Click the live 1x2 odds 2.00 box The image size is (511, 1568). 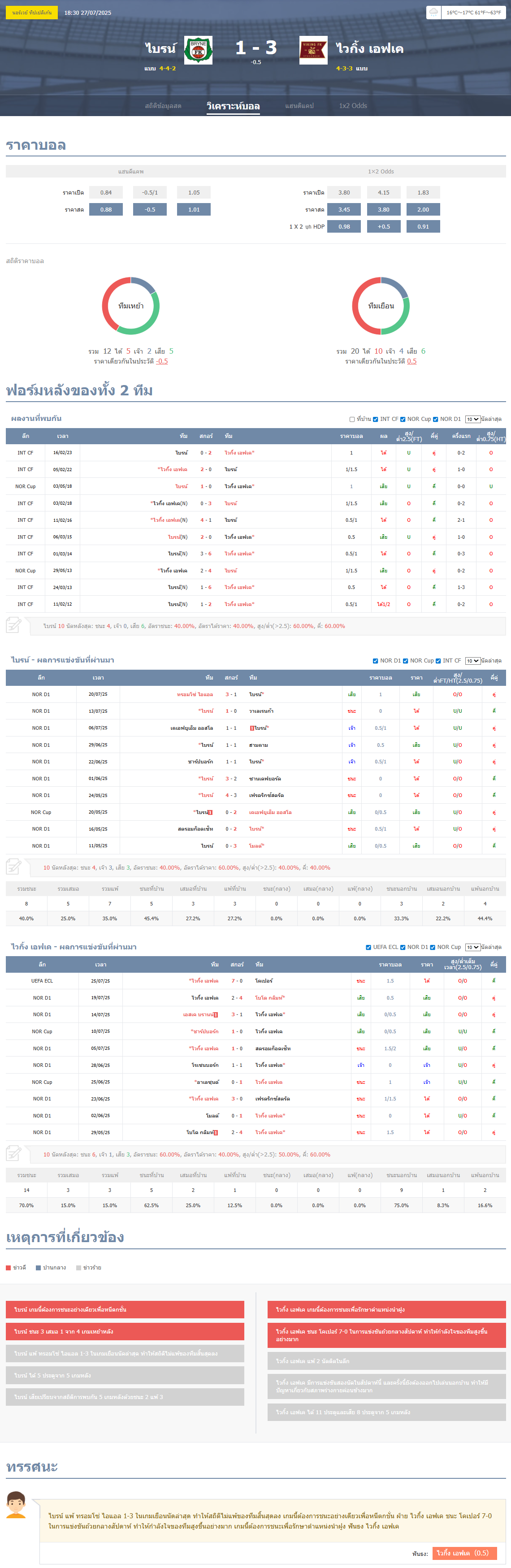(423, 209)
